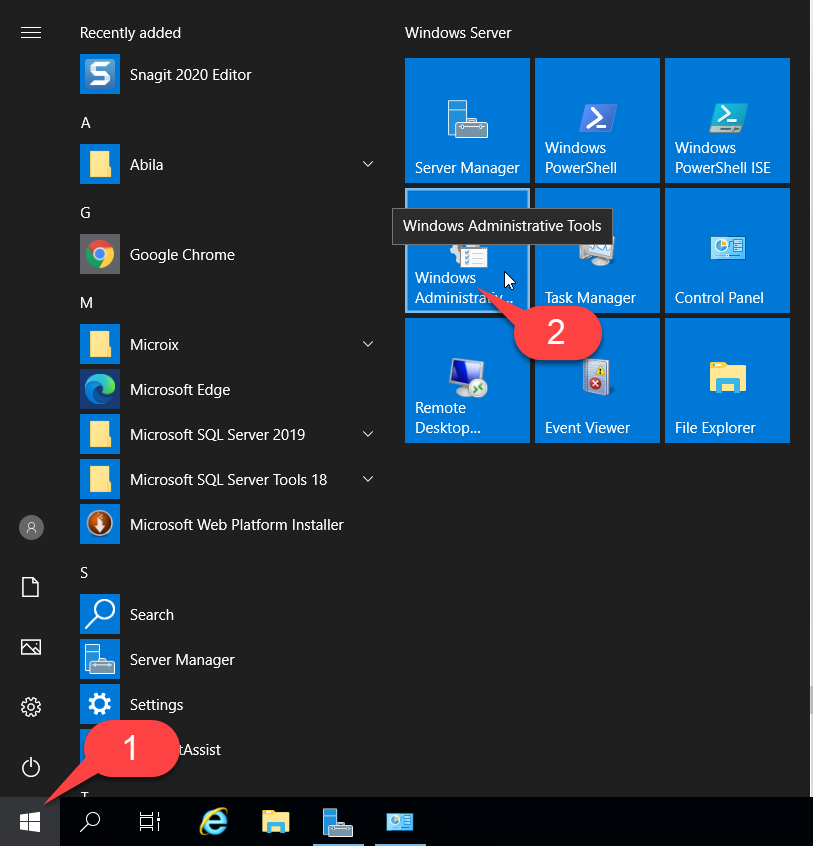Click the user account icon in sidebar

(31, 527)
